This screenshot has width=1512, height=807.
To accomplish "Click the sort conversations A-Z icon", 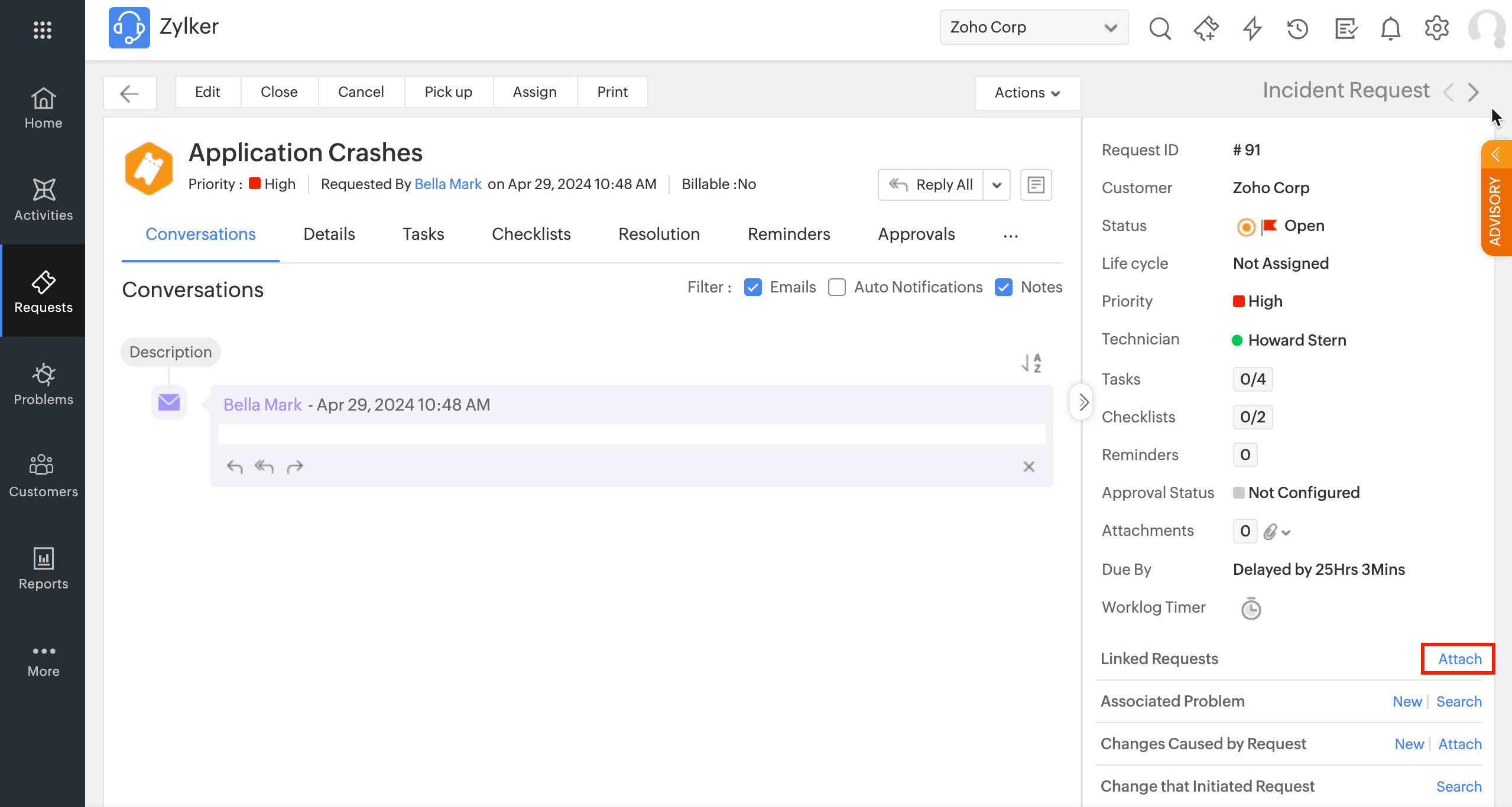I will [x=1031, y=363].
